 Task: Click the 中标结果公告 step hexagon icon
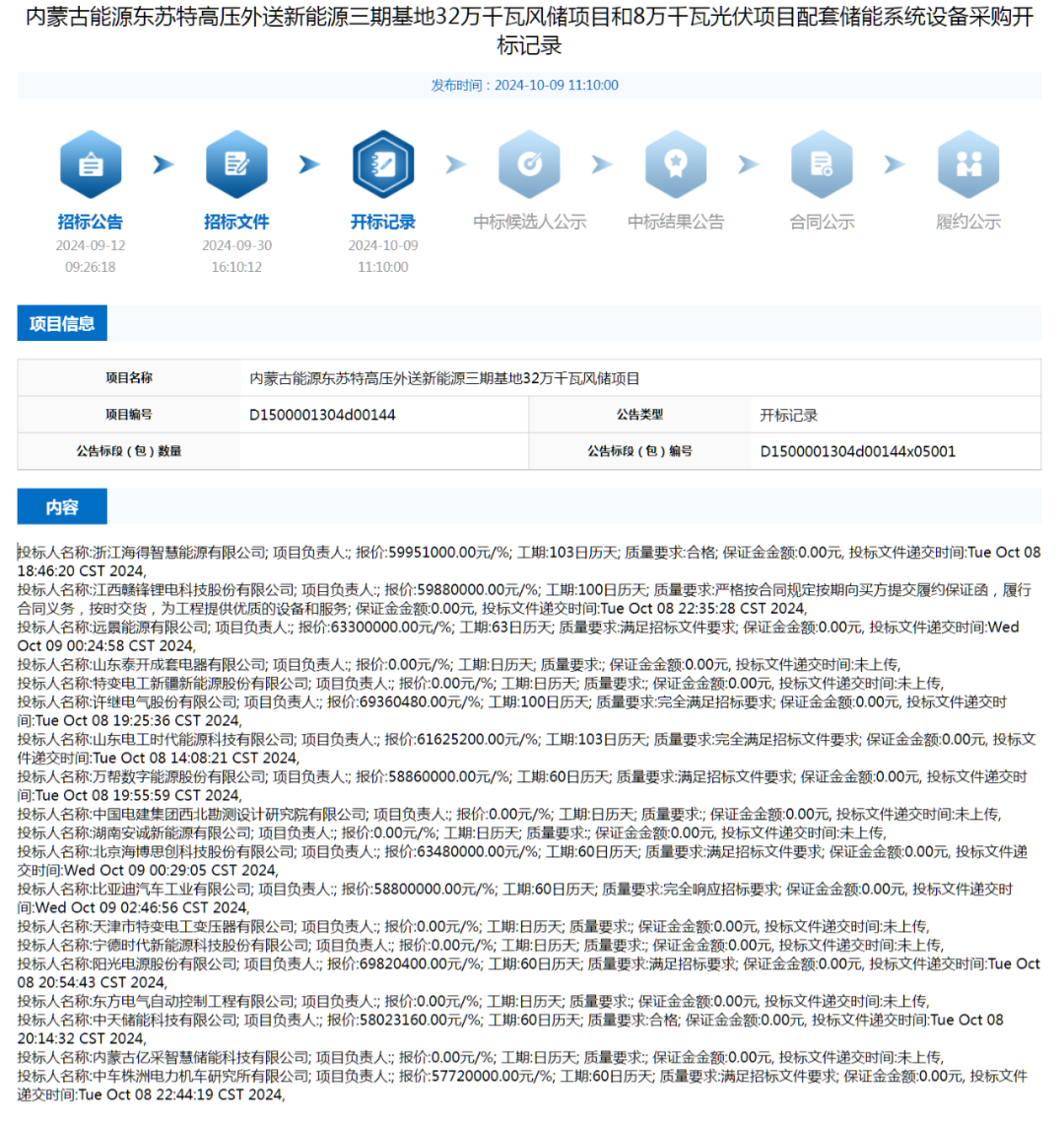pos(676,165)
